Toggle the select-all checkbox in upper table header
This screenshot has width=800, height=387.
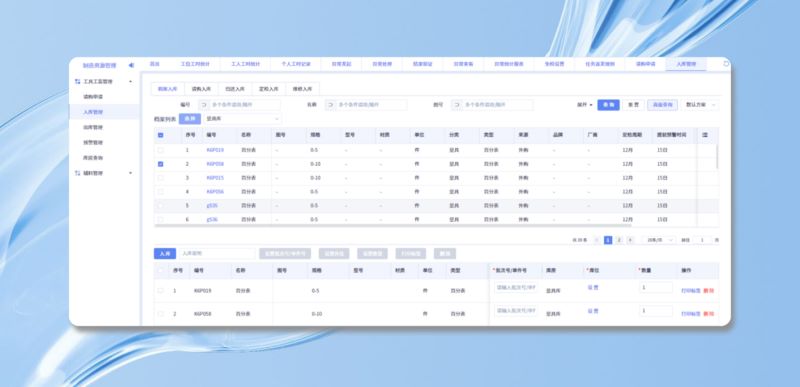coord(161,135)
